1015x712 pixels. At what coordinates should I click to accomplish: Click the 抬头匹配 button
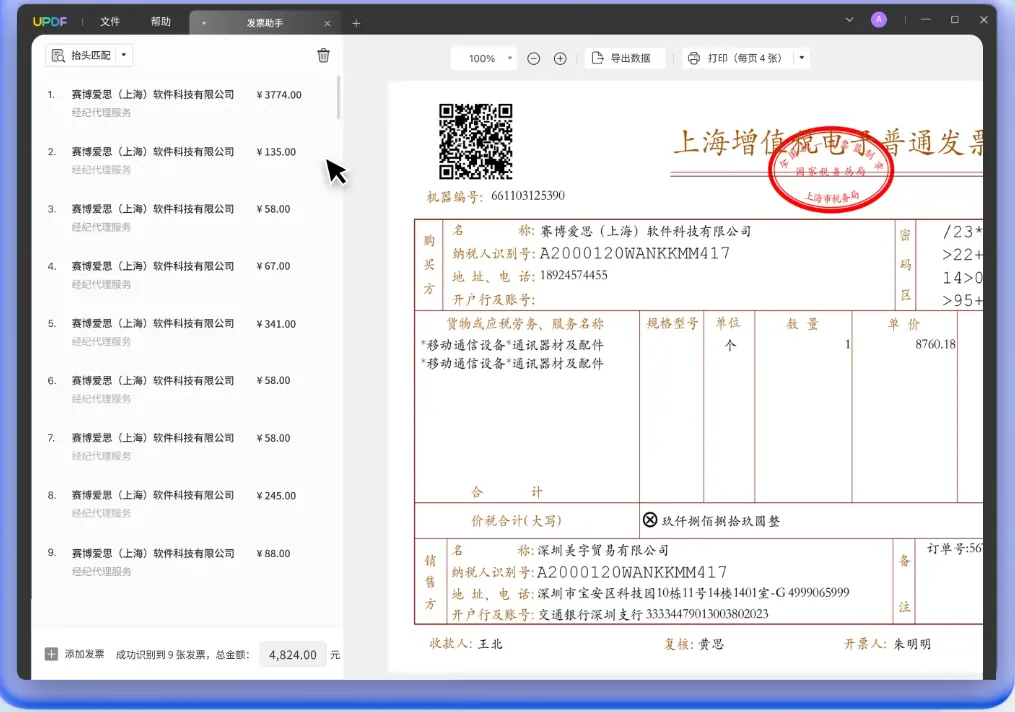click(82, 55)
